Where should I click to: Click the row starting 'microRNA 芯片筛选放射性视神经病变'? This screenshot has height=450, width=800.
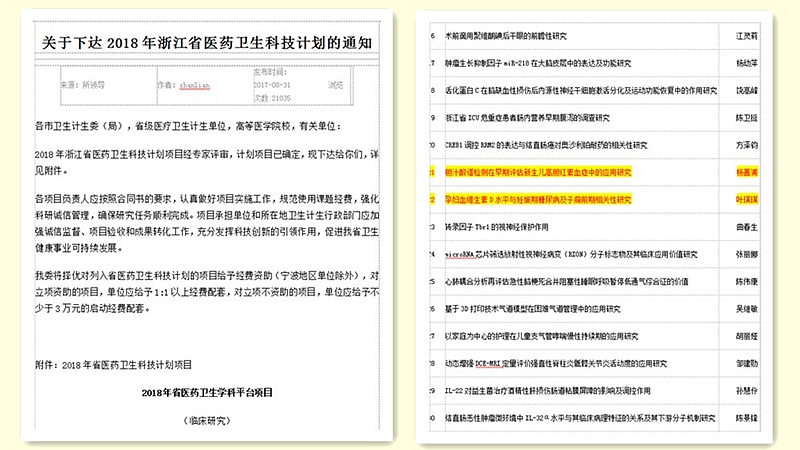click(x=571, y=255)
